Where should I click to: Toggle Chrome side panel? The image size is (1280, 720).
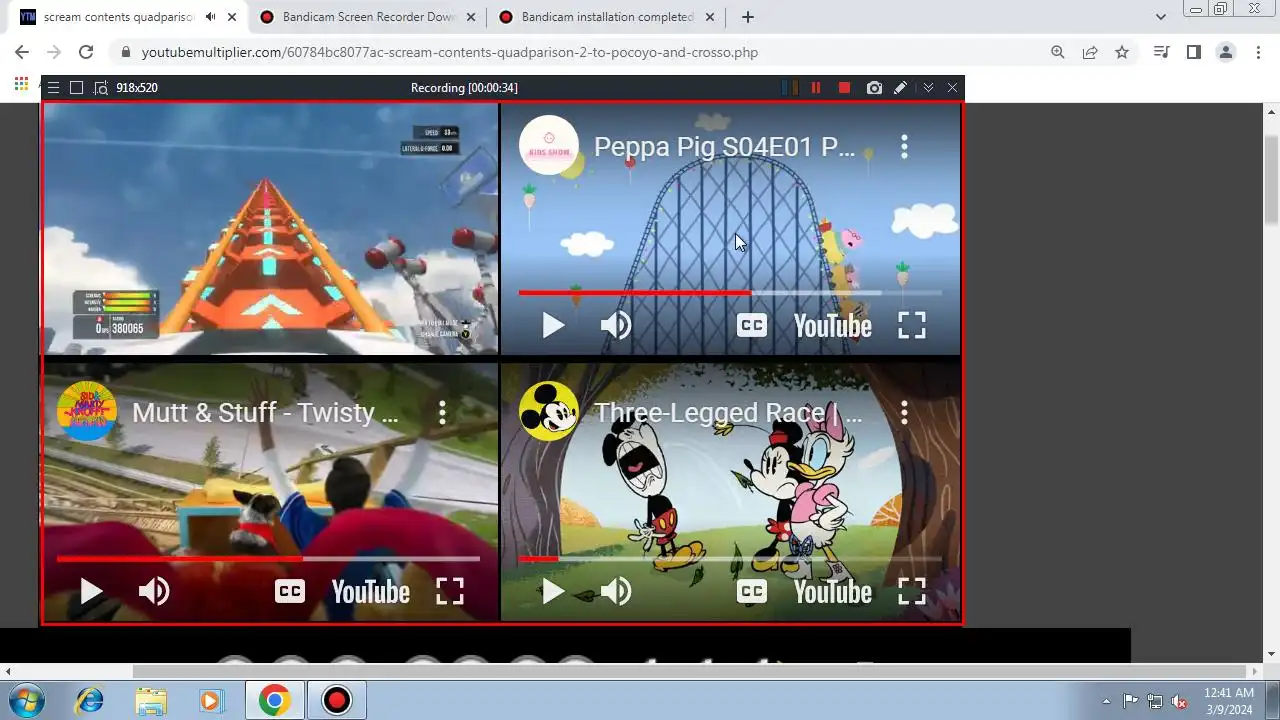pos(1193,52)
